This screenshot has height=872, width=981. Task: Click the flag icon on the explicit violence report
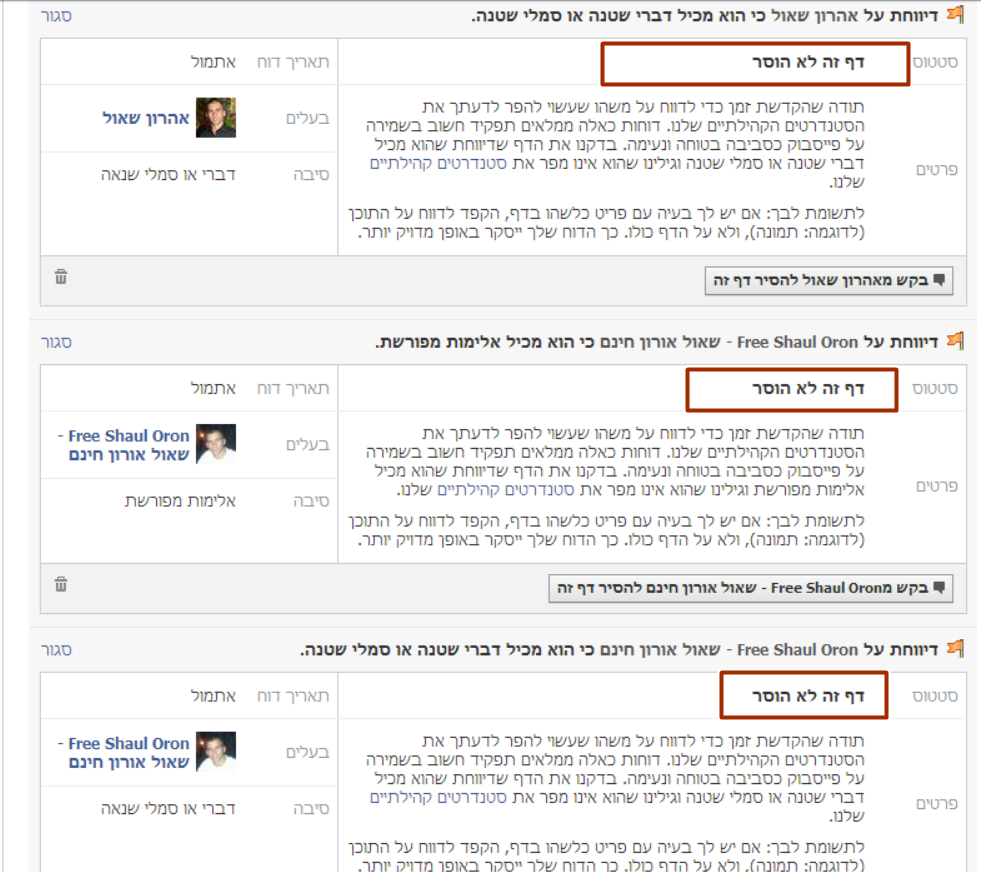[x=955, y=342]
